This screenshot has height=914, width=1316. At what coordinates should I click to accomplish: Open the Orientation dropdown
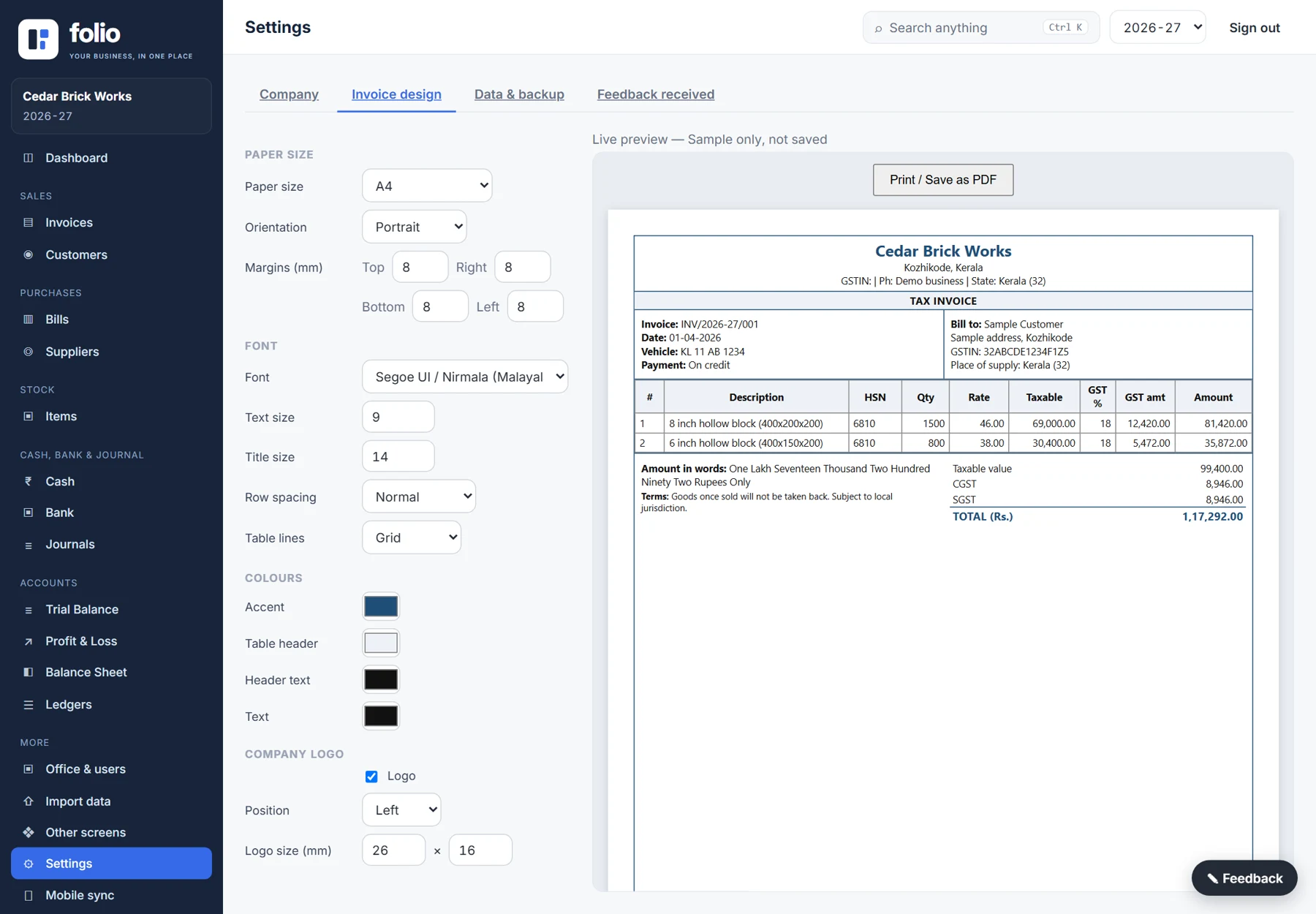[415, 227]
